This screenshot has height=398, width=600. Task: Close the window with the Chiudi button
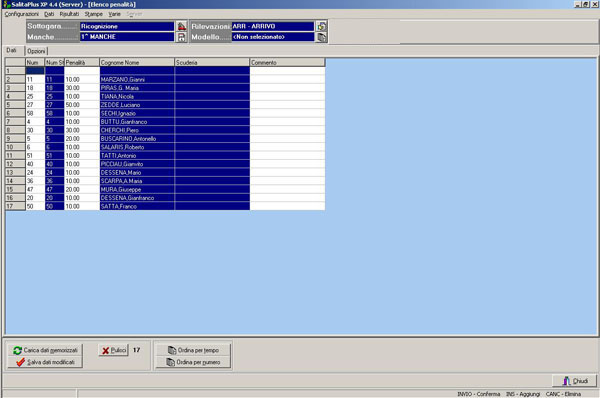point(574,381)
